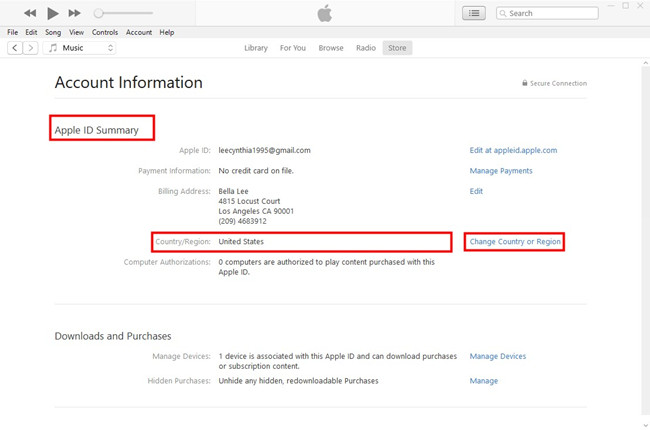
Task: Skip forward with the fast-forward button
Action: coord(75,13)
